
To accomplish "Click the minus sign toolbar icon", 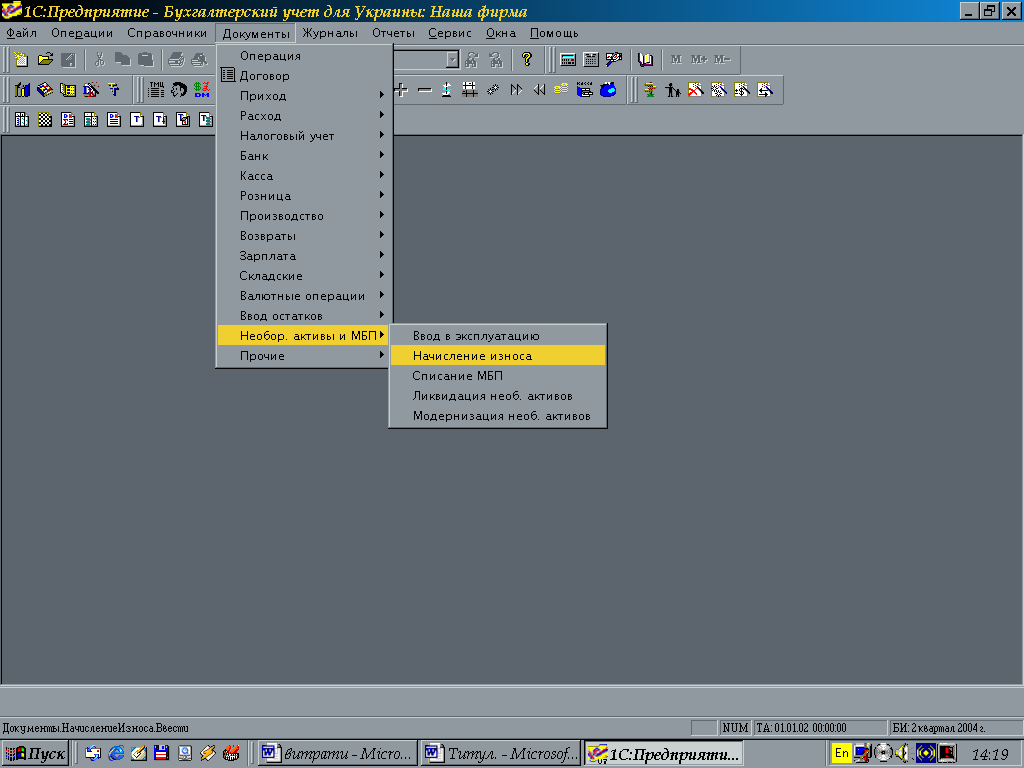I will pyautogui.click(x=424, y=89).
